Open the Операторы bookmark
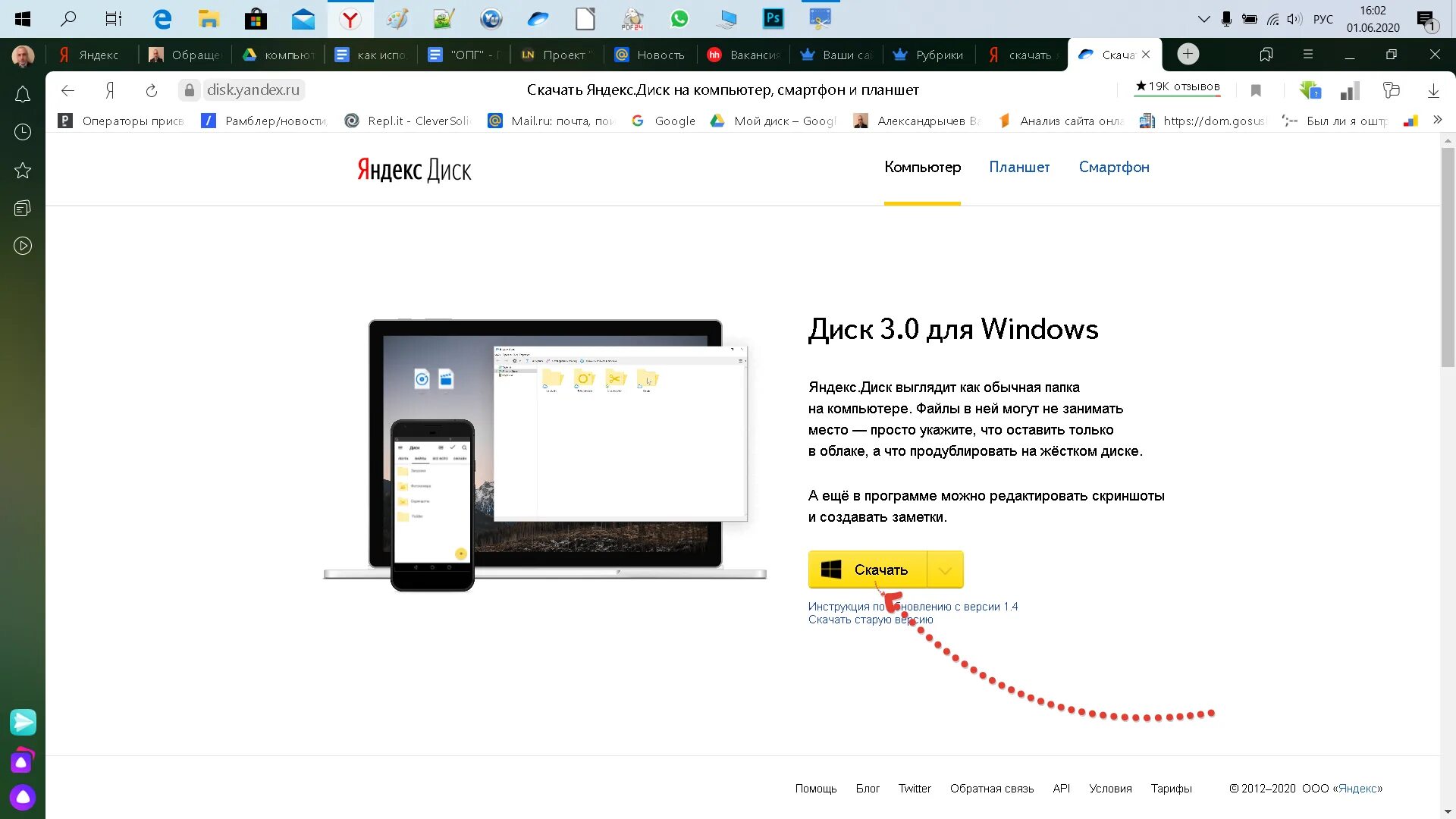This screenshot has width=1456, height=819. pyautogui.click(x=121, y=121)
